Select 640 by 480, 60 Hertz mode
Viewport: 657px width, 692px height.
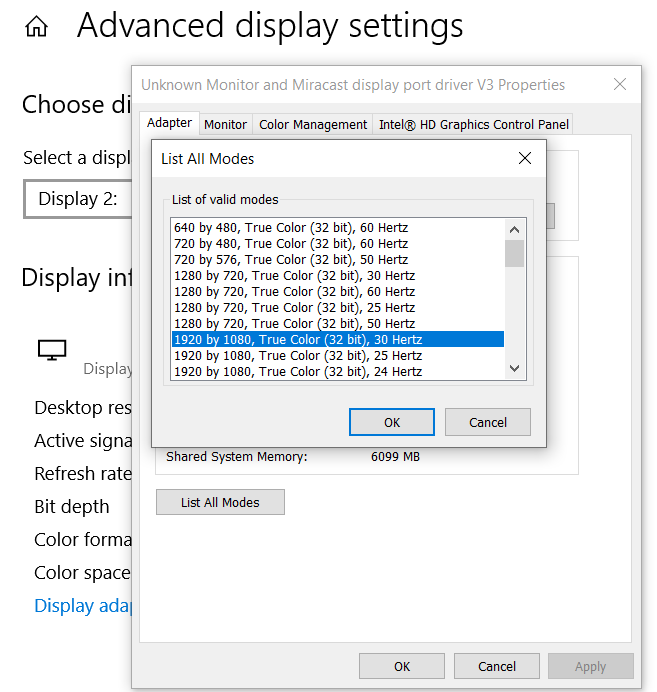tap(290, 228)
